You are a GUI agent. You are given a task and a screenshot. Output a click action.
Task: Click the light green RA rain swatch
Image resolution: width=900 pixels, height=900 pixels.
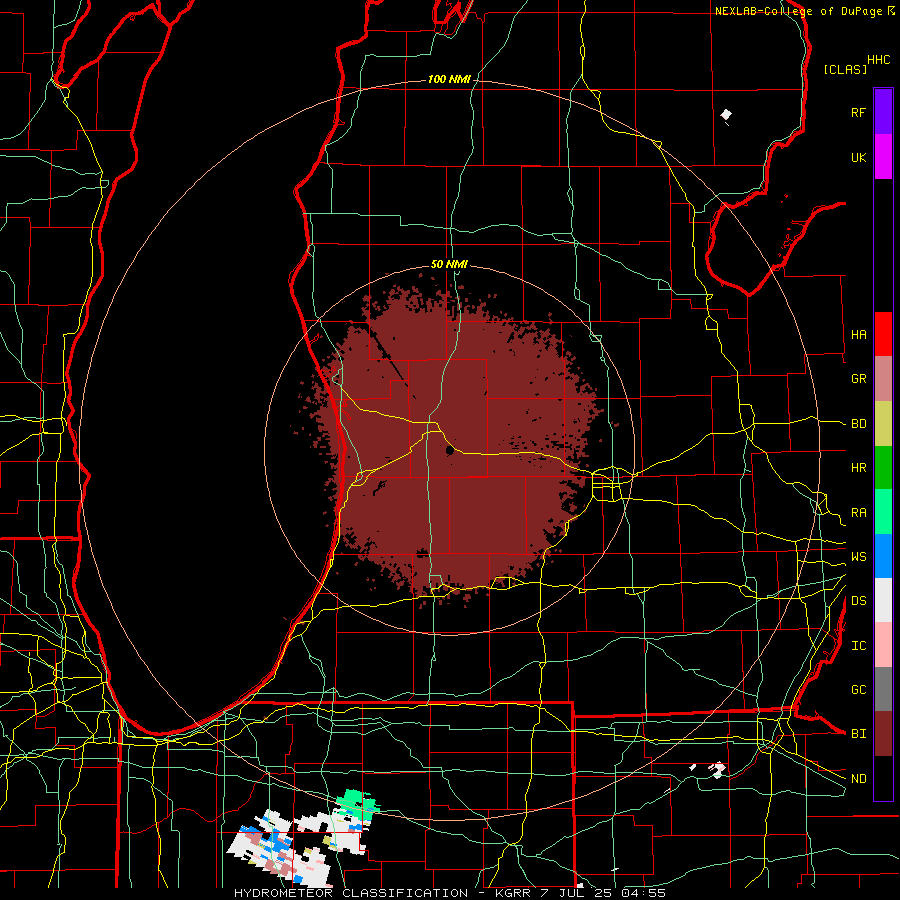click(883, 512)
